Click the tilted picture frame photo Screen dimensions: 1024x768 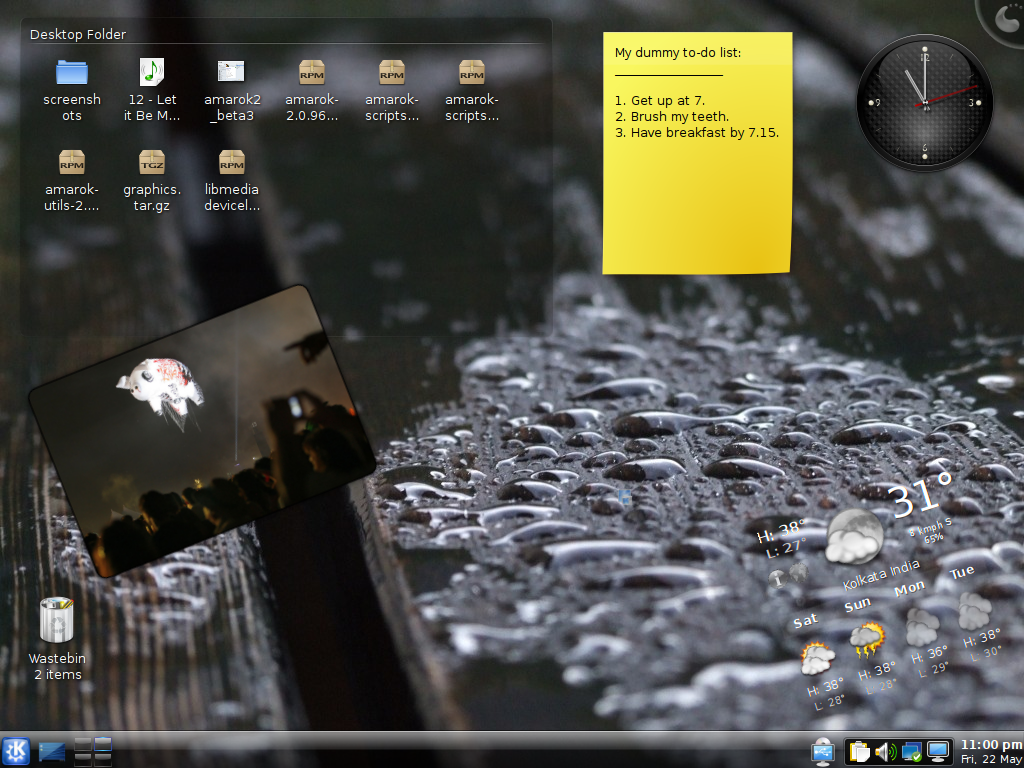click(201, 431)
